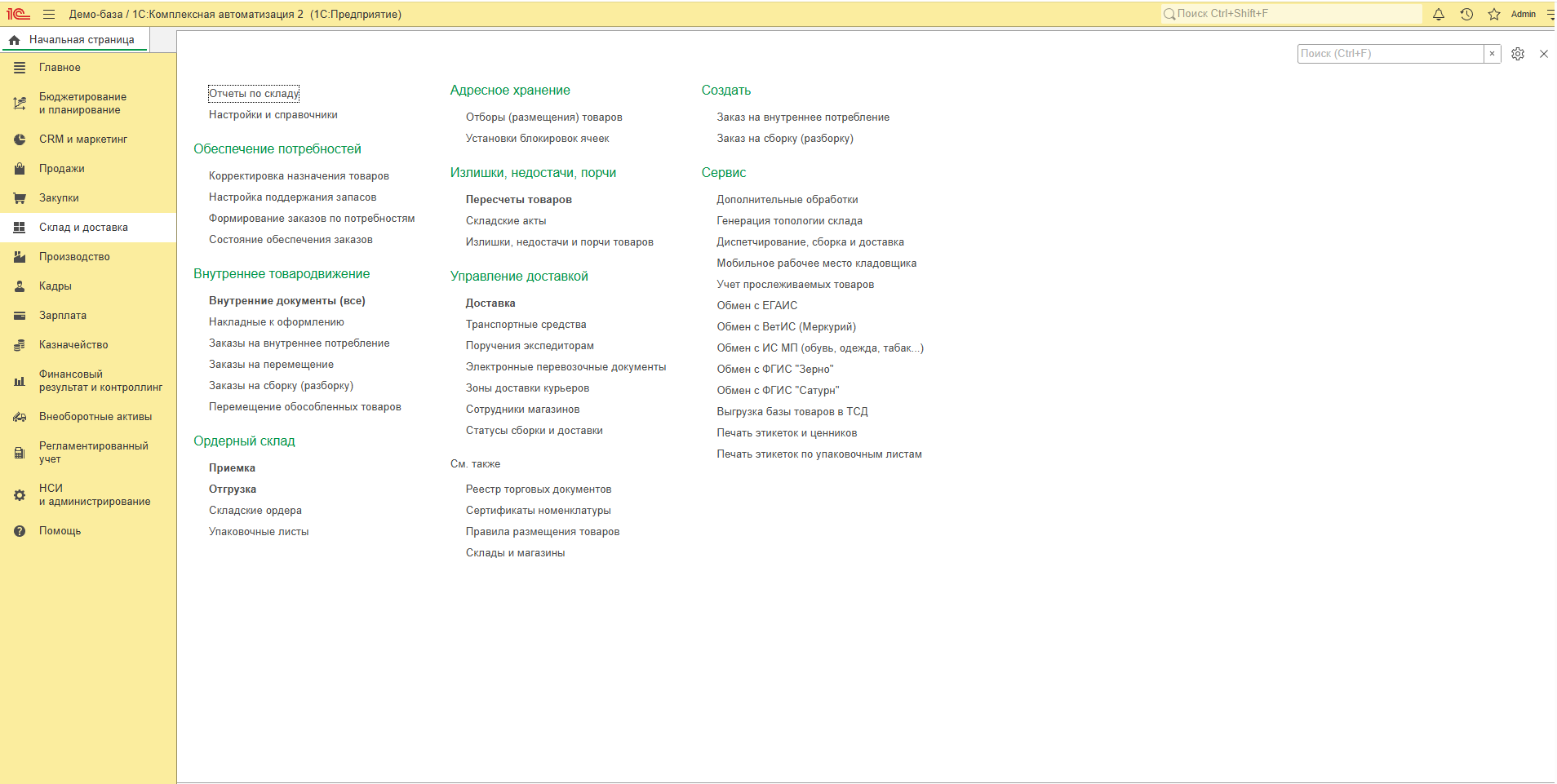Open the notifications bell icon
Image resolution: width=1557 pixels, height=784 pixels.
point(1439,14)
